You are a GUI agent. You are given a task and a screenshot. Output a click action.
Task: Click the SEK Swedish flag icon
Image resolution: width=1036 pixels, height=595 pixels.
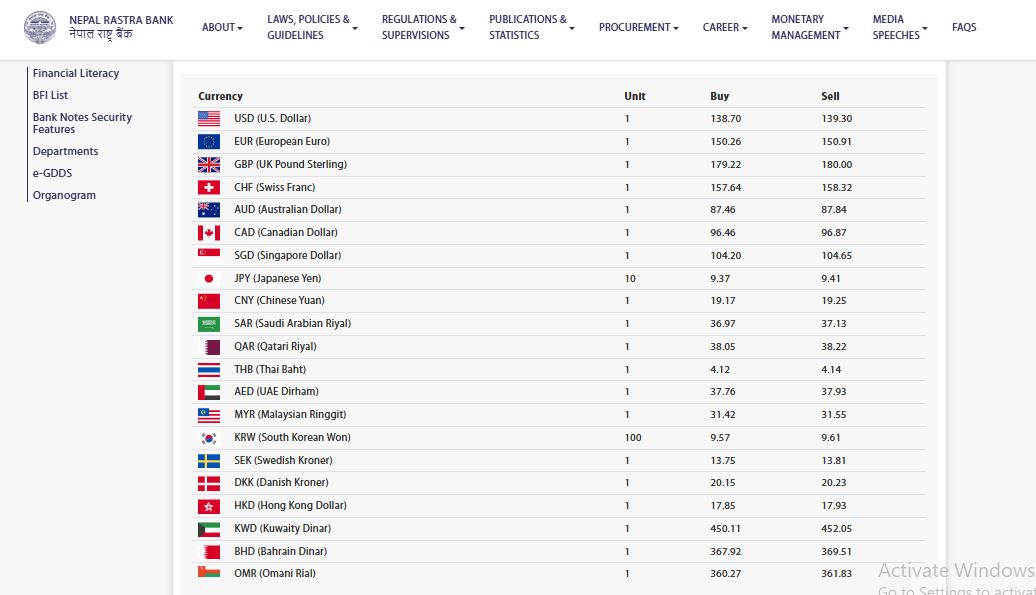click(209, 460)
